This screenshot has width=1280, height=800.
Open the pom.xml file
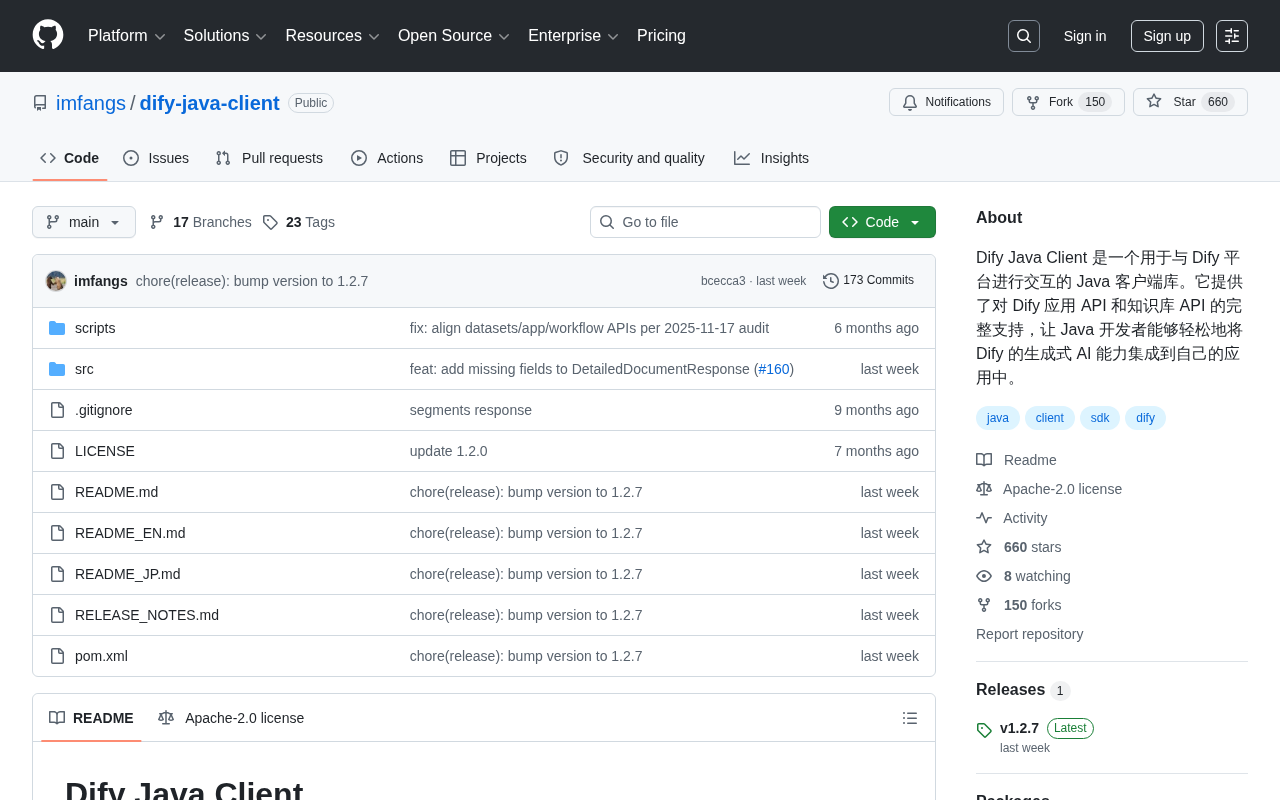coord(101,656)
